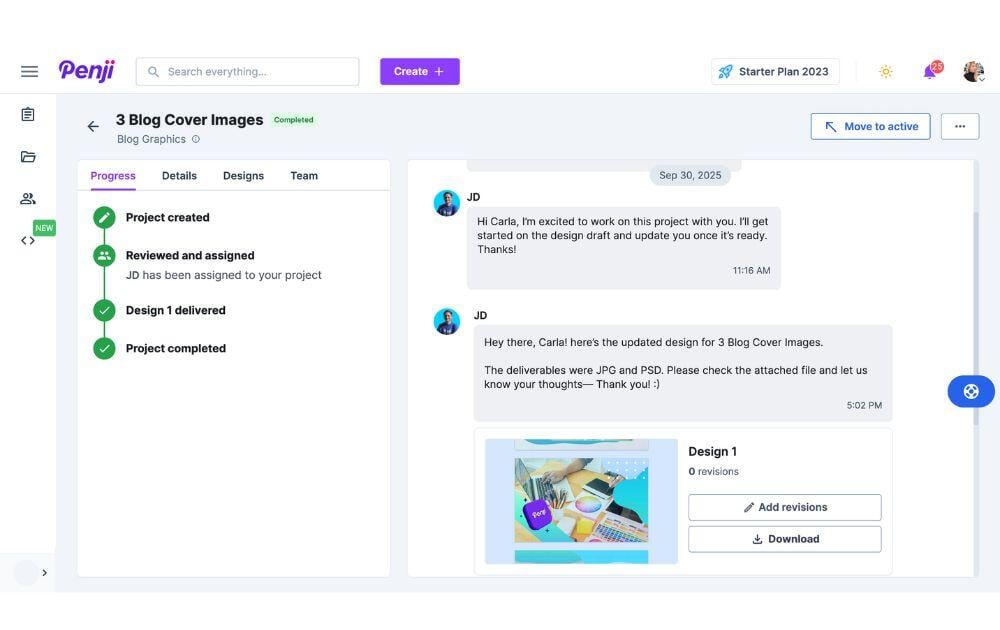Open the hamburger navigation menu
Image resolution: width=1000 pixels, height=630 pixels.
point(29,72)
